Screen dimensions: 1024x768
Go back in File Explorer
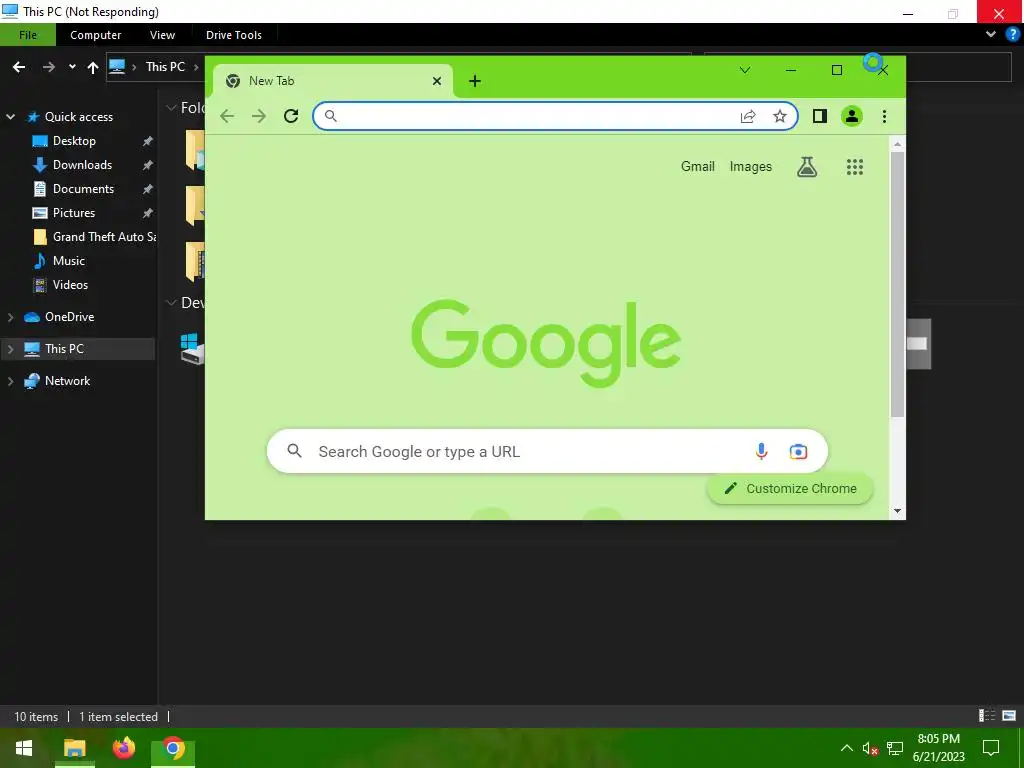click(19, 67)
